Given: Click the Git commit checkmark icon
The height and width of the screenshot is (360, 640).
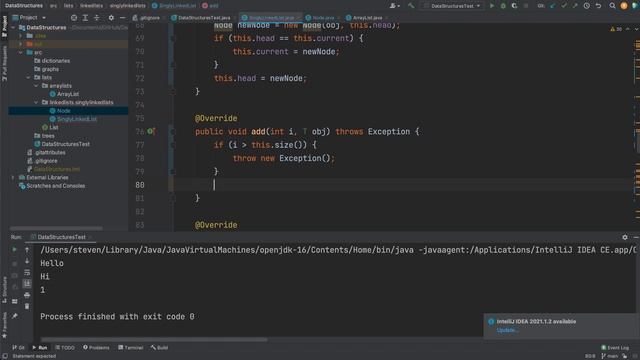Looking at the screenshot, I should (564, 6).
